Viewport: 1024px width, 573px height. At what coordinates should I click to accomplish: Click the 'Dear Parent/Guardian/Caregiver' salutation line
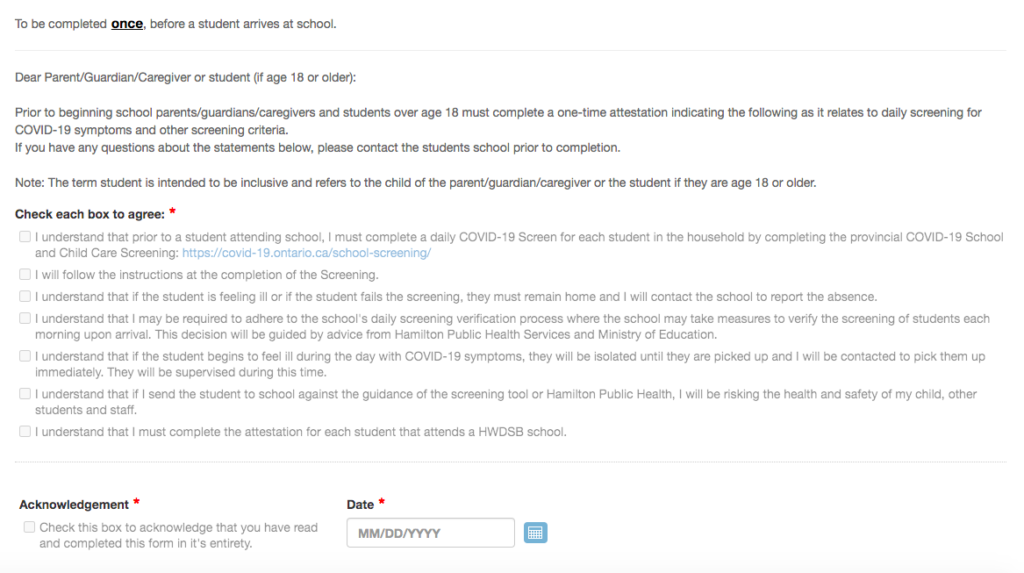(x=185, y=77)
